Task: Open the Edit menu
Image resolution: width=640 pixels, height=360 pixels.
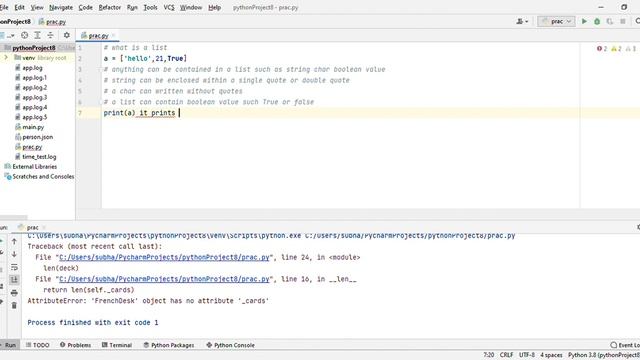Action: pos(19,7)
